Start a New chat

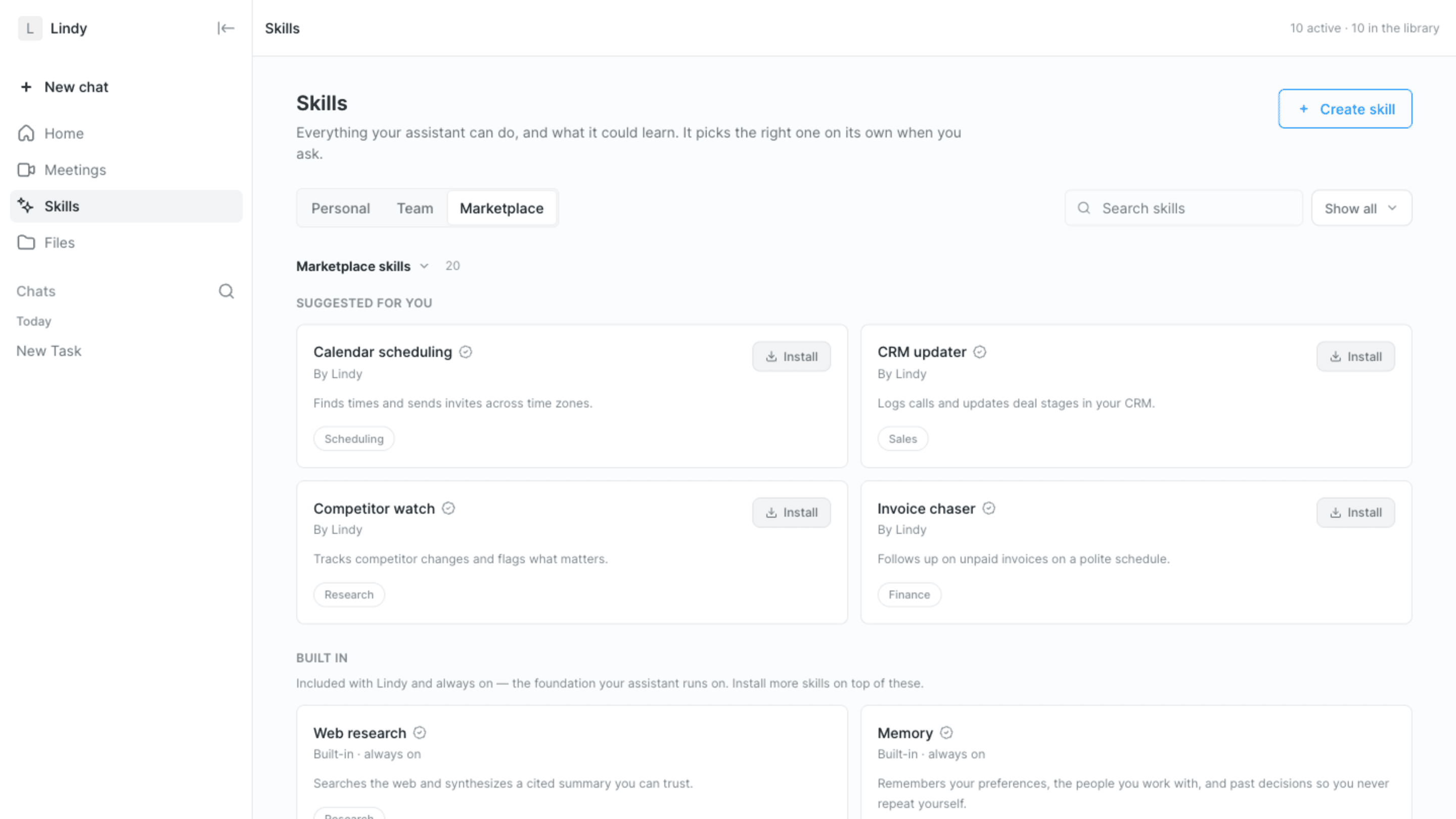point(126,87)
